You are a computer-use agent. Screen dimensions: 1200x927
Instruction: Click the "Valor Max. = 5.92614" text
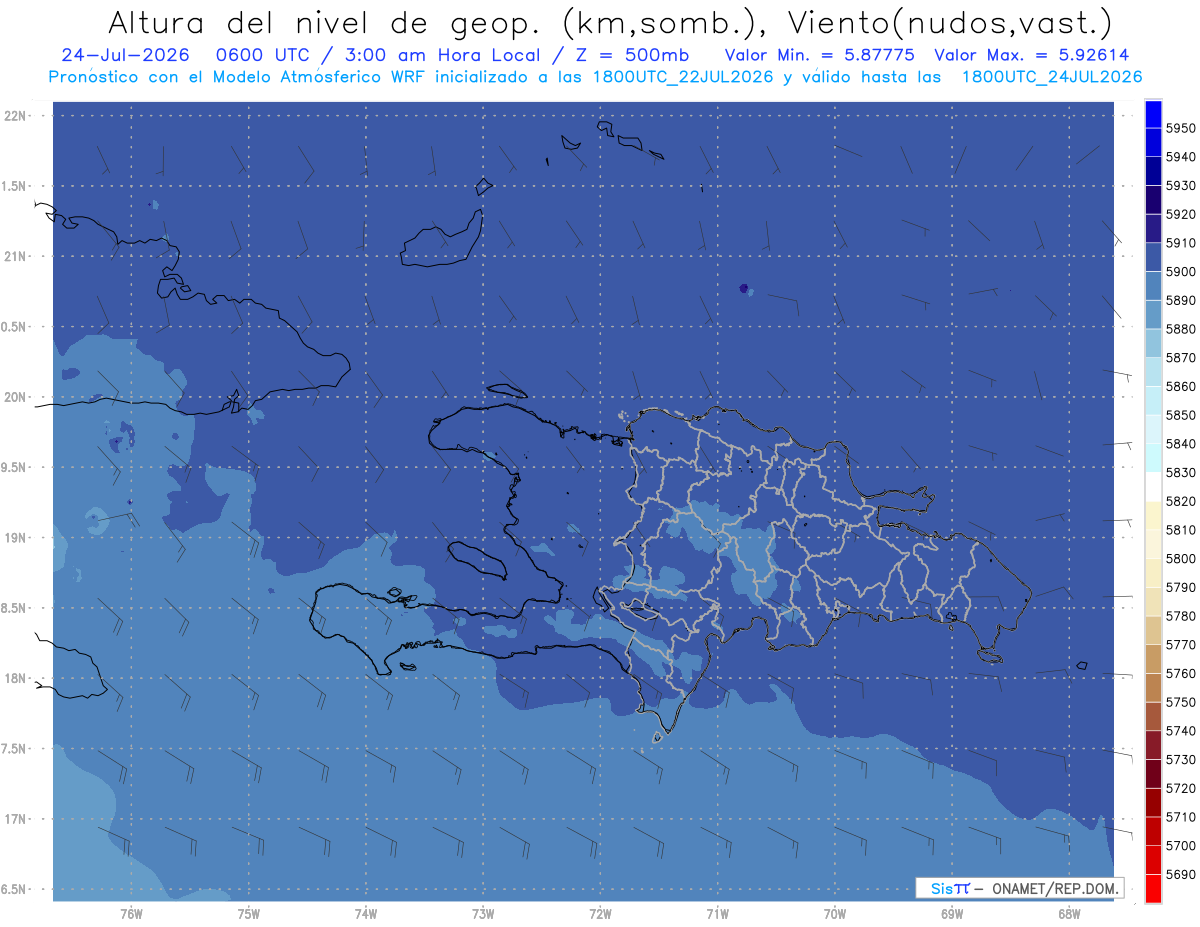[x=1032, y=55]
